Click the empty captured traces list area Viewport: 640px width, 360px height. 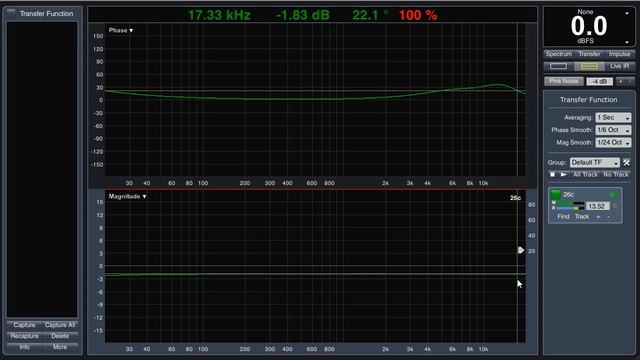tap(42, 169)
